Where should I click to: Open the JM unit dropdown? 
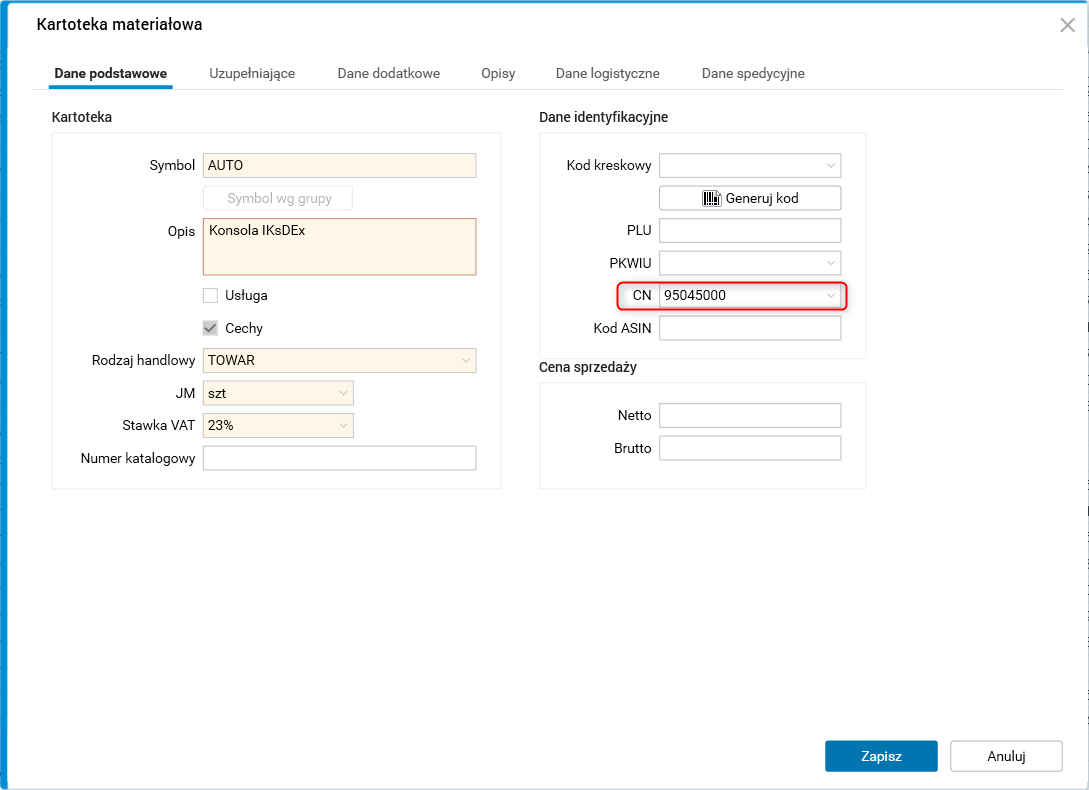coord(343,393)
